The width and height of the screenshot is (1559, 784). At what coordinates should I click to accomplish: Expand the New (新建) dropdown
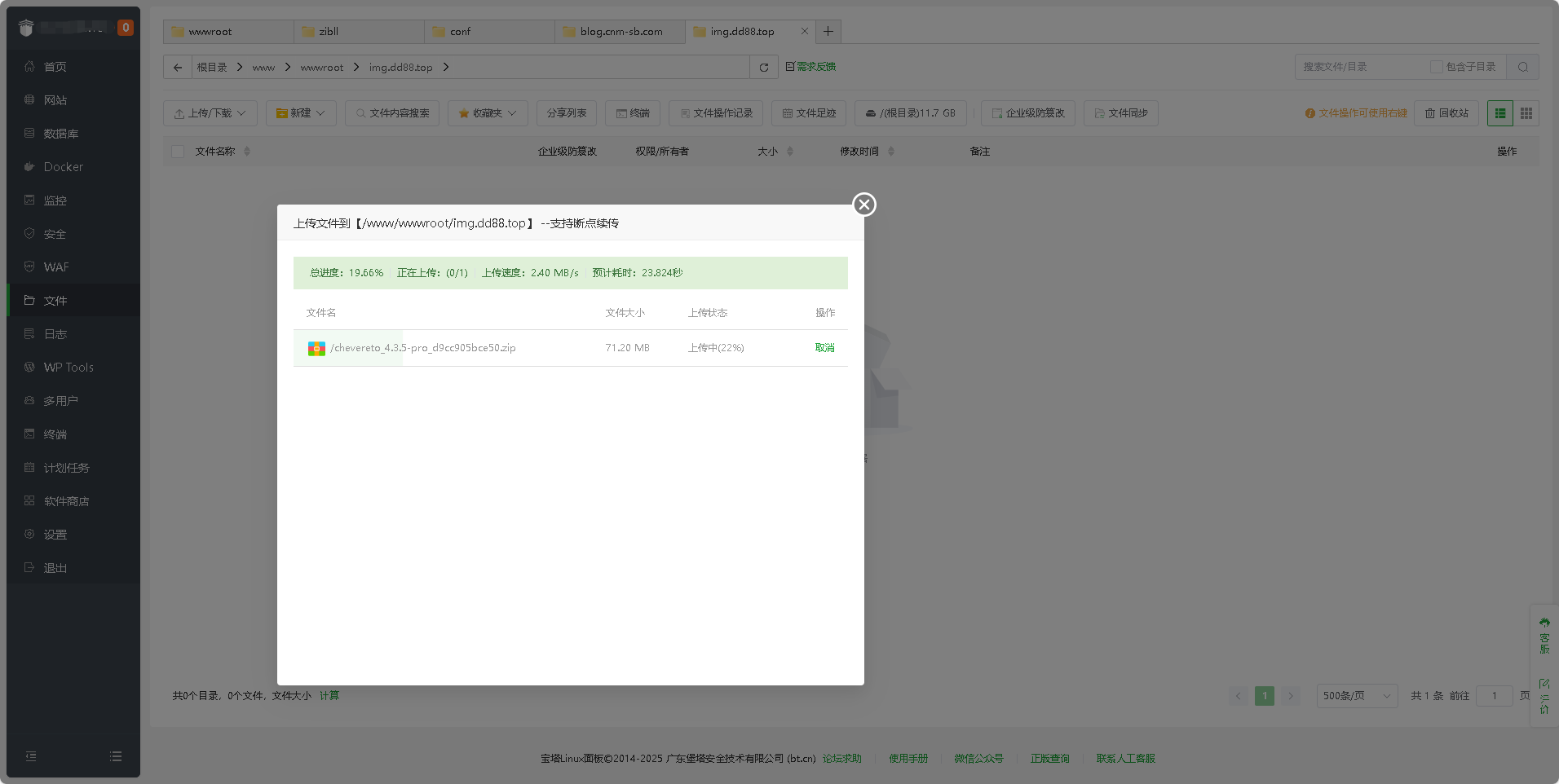tap(301, 113)
